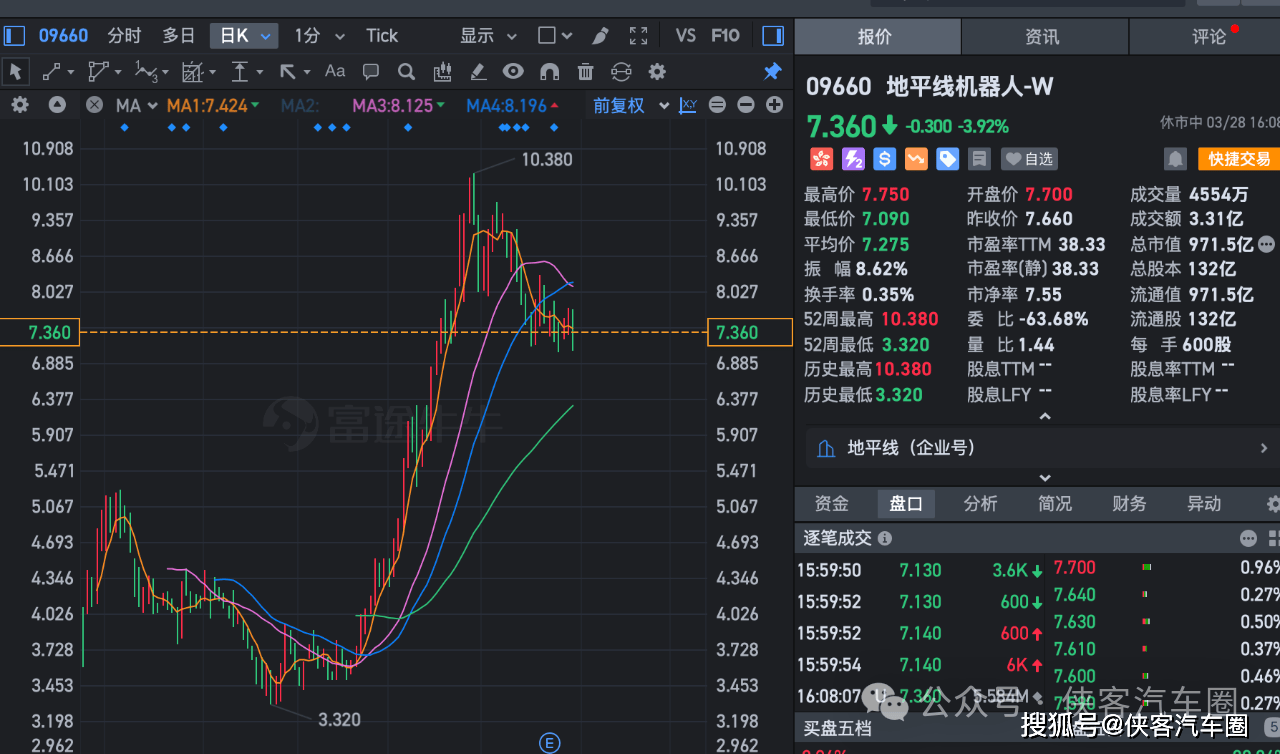Select the arrow cursor tool

point(16,72)
